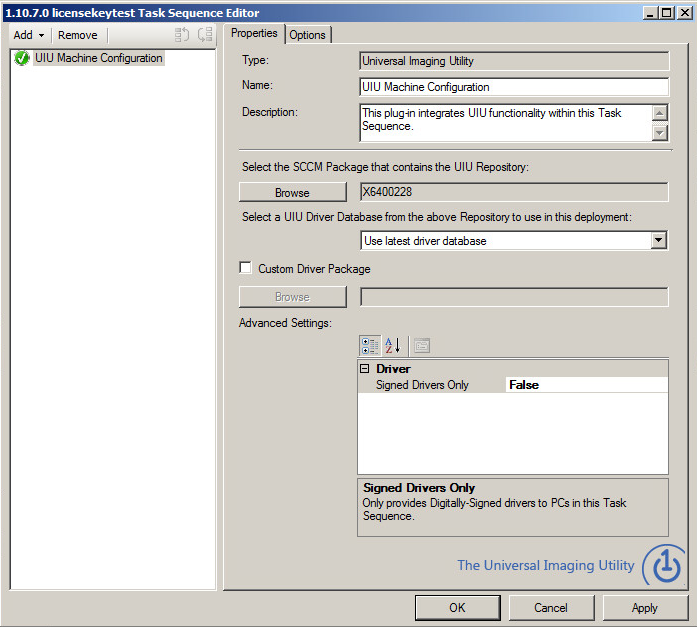
Task: Click in the Description text box
Action: 506,123
